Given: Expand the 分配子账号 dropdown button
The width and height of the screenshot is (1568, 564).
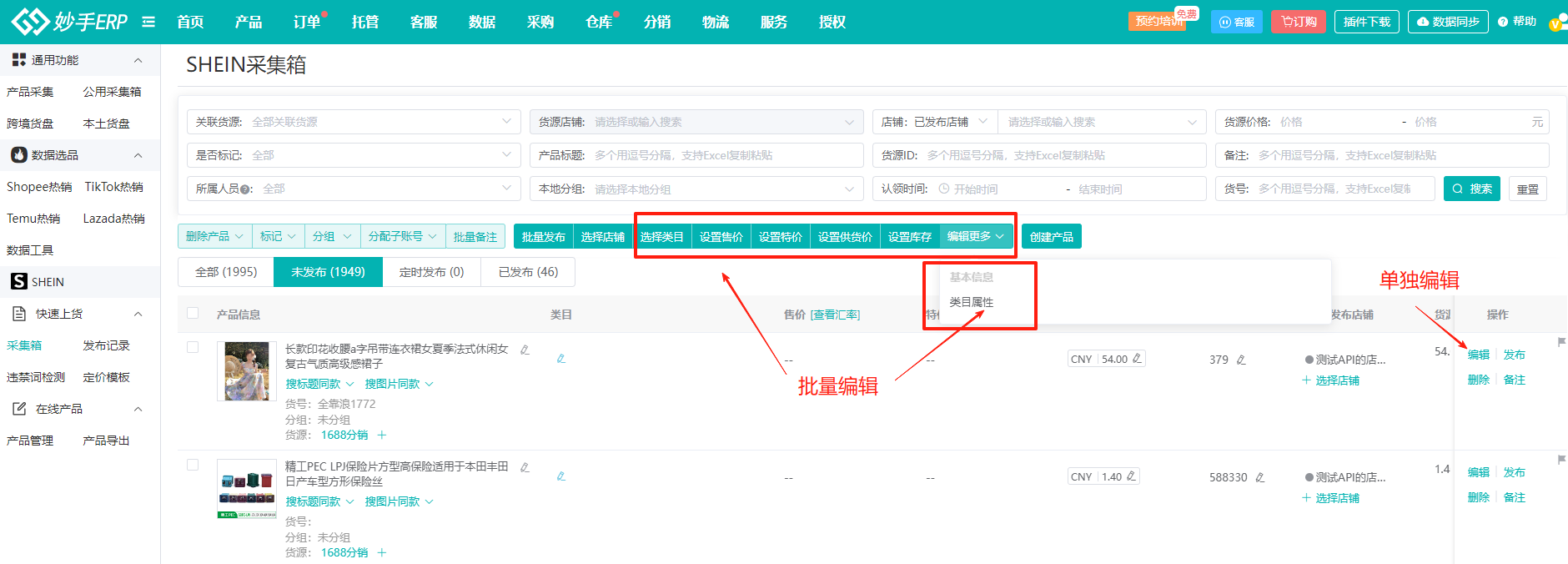Looking at the screenshot, I should [403, 237].
